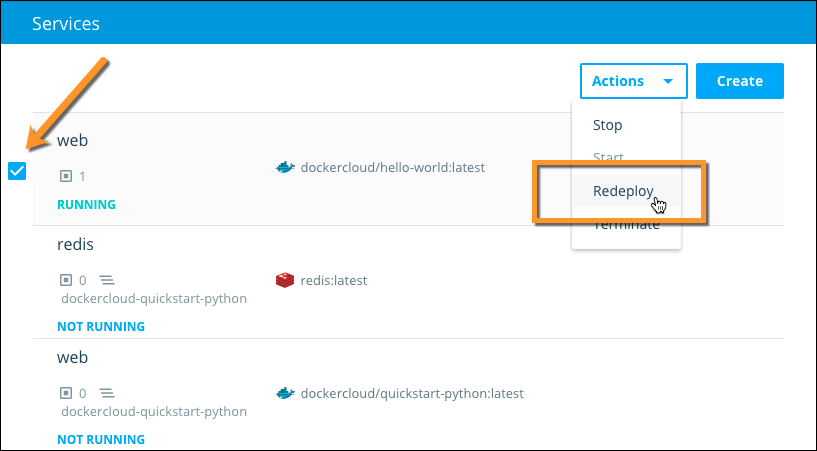817x451 pixels.
Task: Choose Stop from the Actions menu
Action: [x=607, y=125]
